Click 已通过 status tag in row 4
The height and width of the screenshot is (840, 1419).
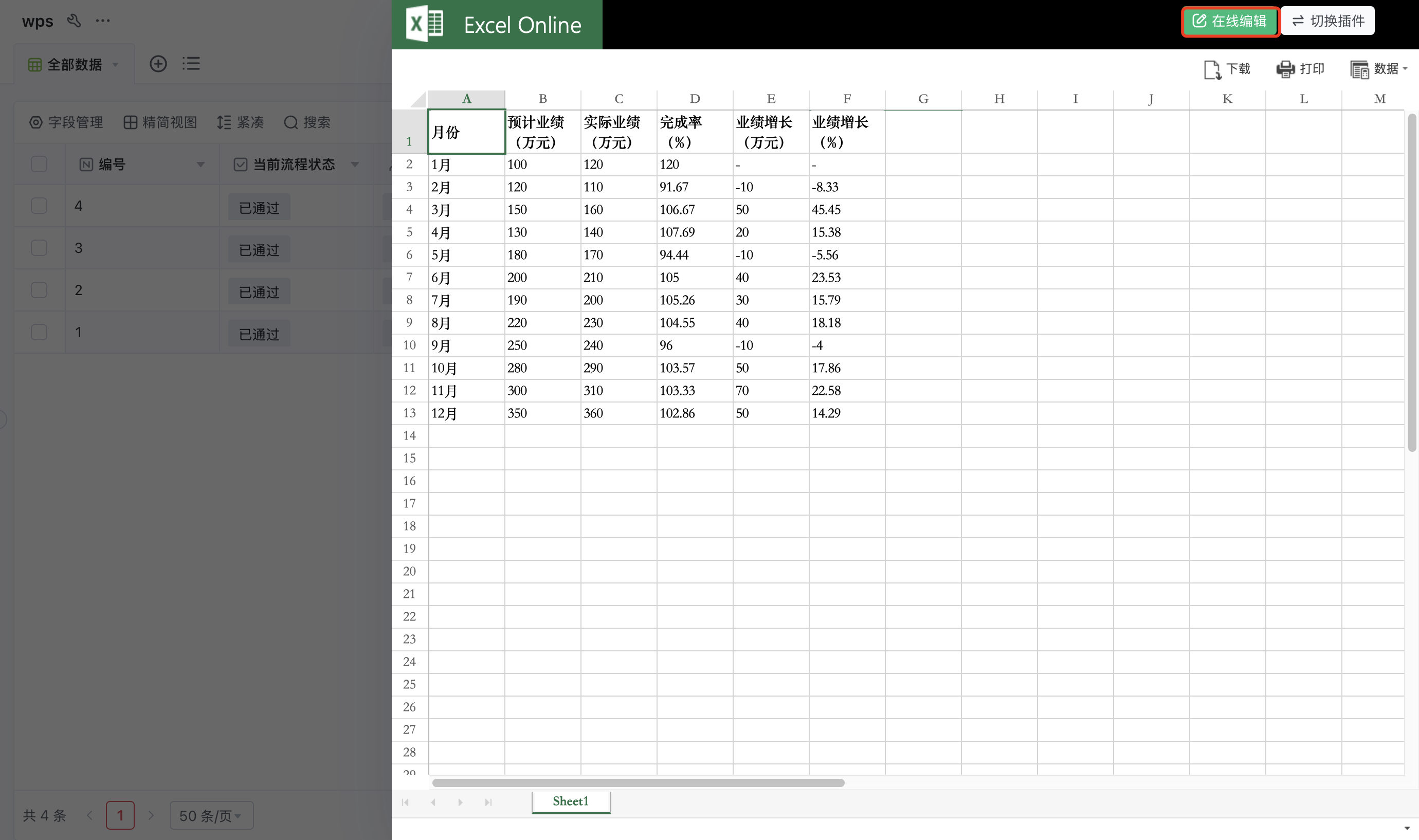[259, 207]
